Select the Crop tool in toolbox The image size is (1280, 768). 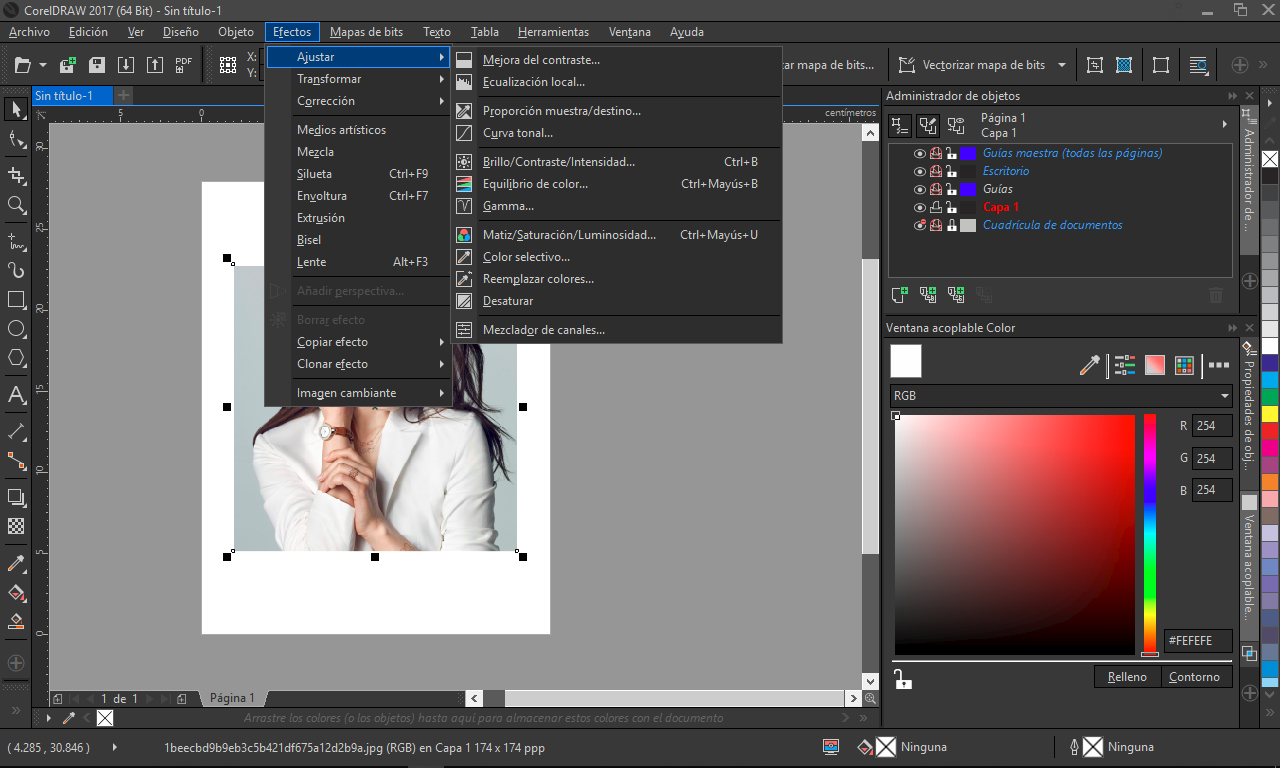pyautogui.click(x=16, y=175)
